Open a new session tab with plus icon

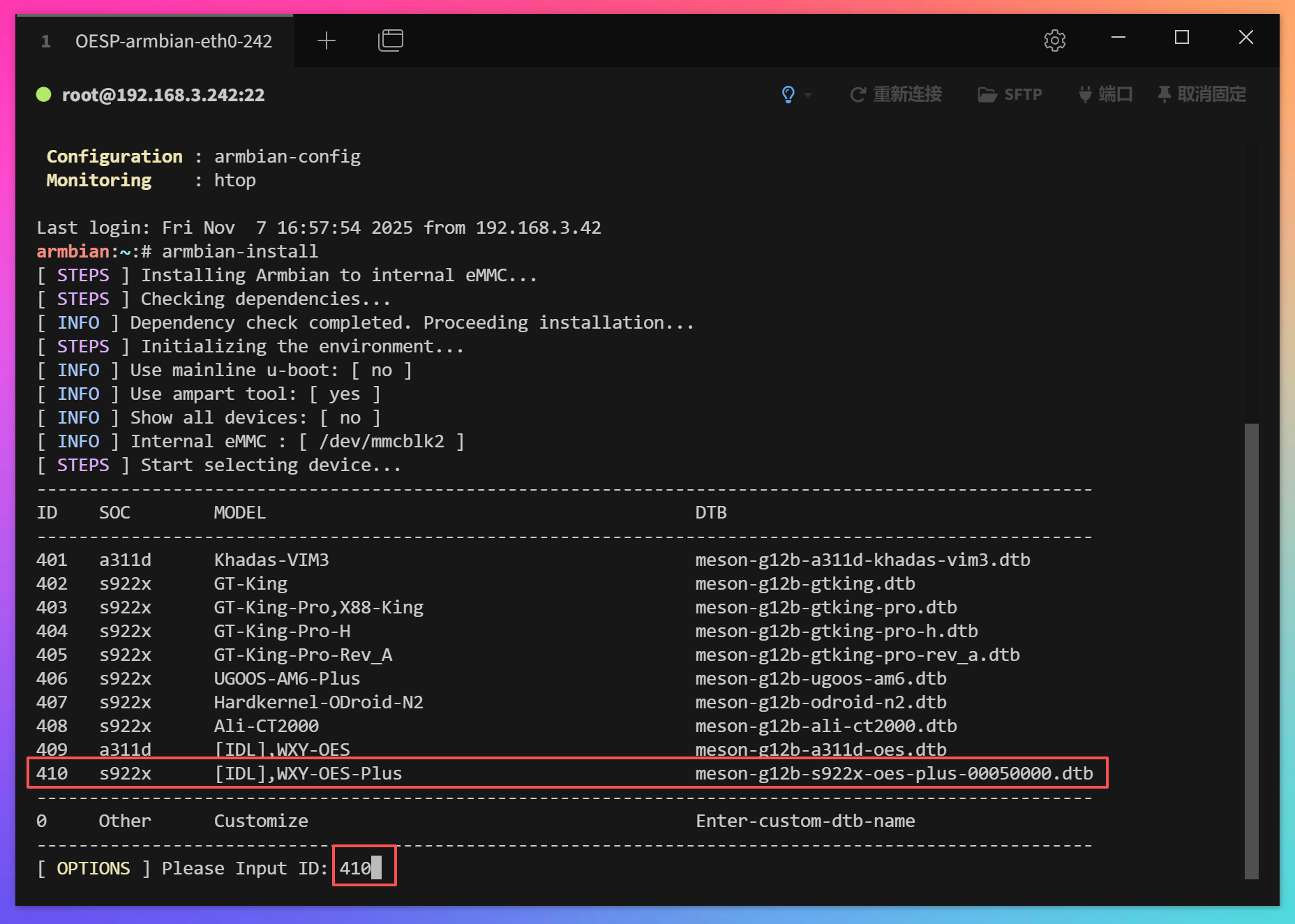tap(326, 41)
